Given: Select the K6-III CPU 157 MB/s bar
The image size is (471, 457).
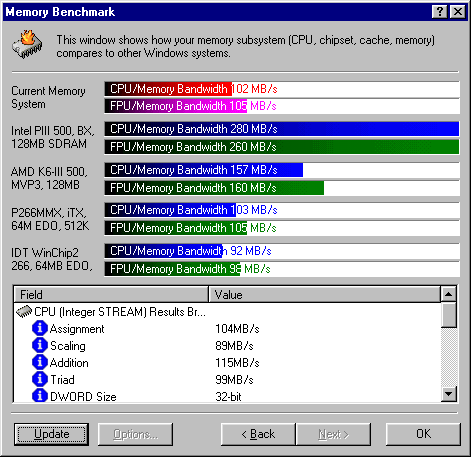Looking at the screenshot, I should (x=282, y=170).
